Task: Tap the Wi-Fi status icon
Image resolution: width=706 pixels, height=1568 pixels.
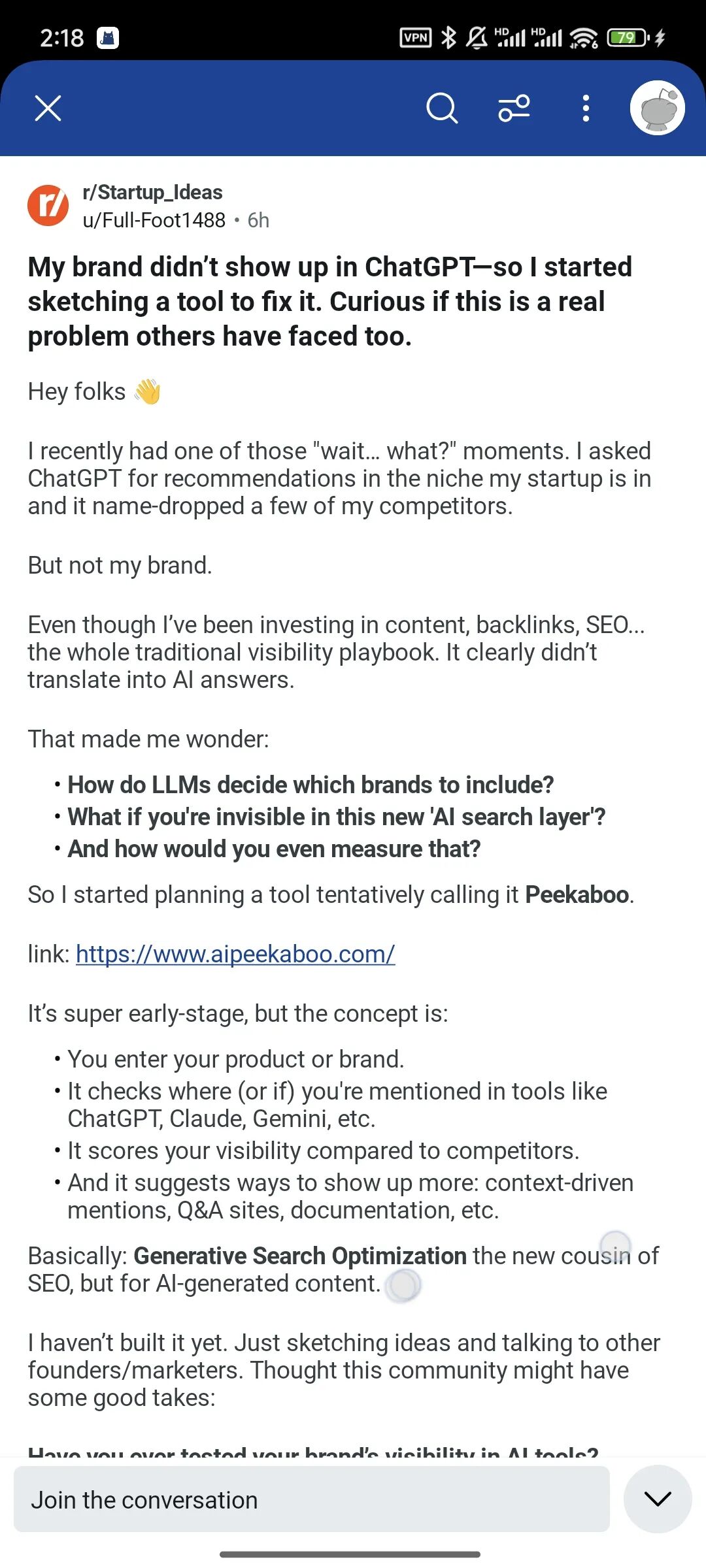Action: click(x=583, y=38)
